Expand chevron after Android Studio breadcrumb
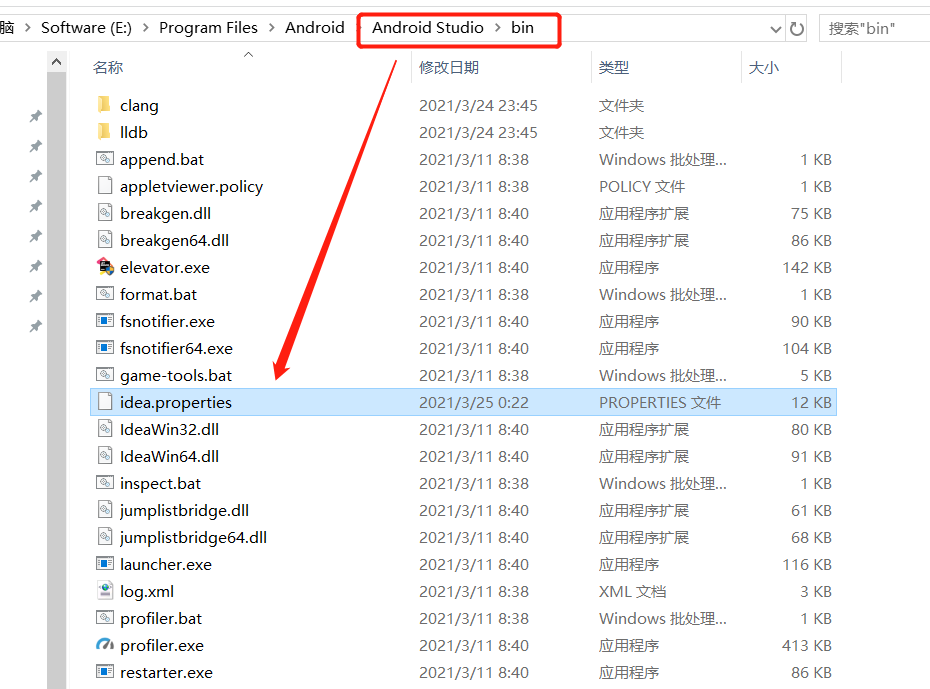 [x=498, y=28]
